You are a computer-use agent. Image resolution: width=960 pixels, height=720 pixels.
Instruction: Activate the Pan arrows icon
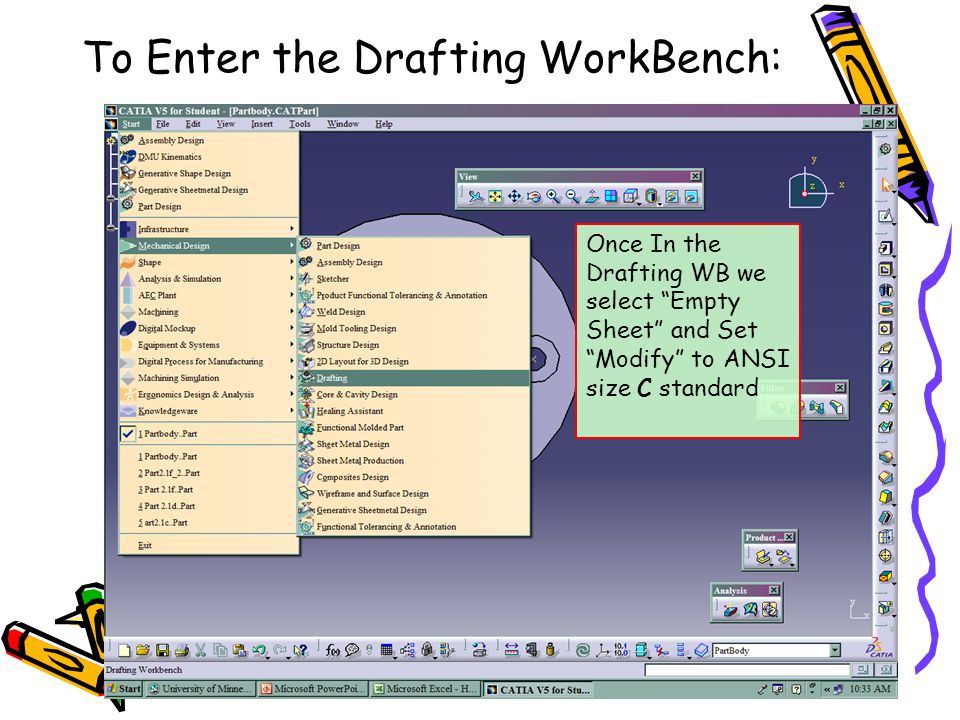514,197
